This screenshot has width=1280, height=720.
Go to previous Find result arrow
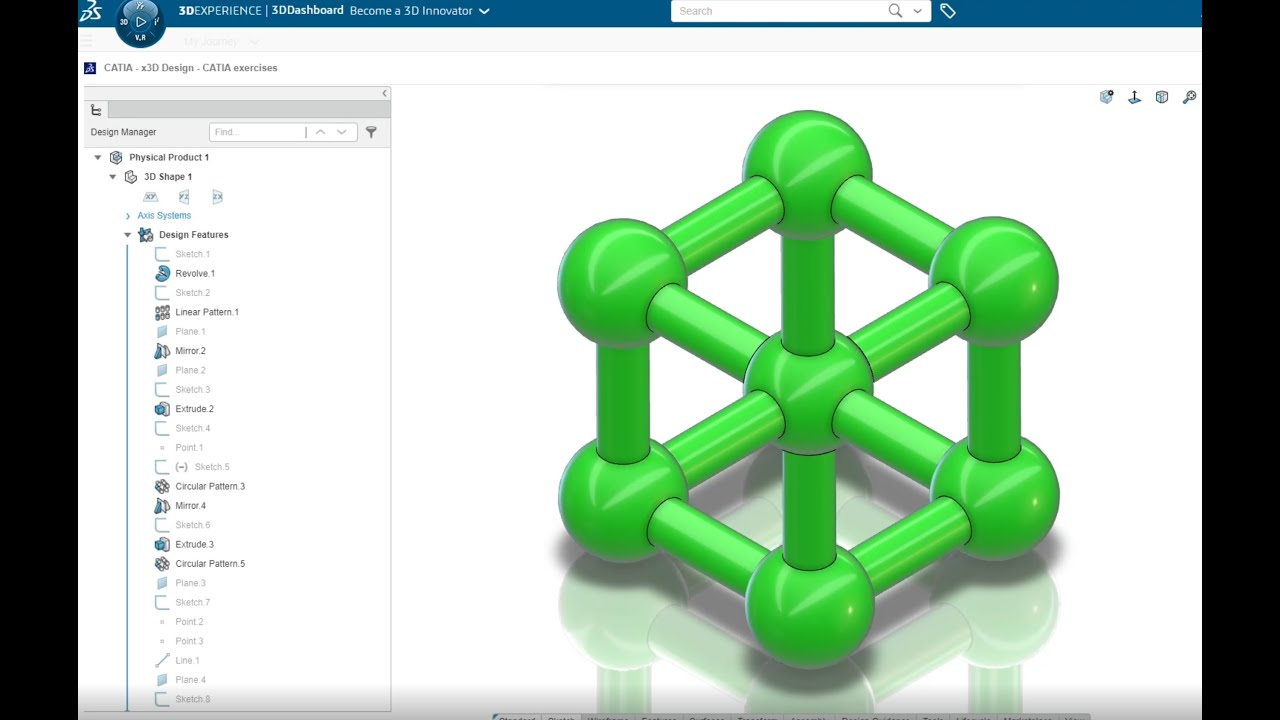coord(320,132)
